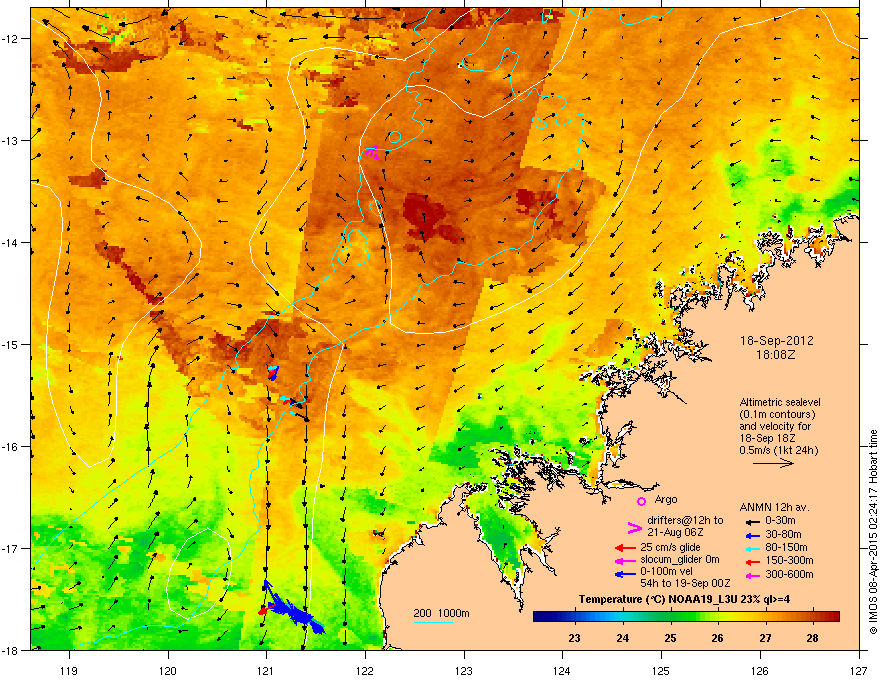Click the longitude axis label '123'
This screenshot has width=880, height=680.
point(464,670)
